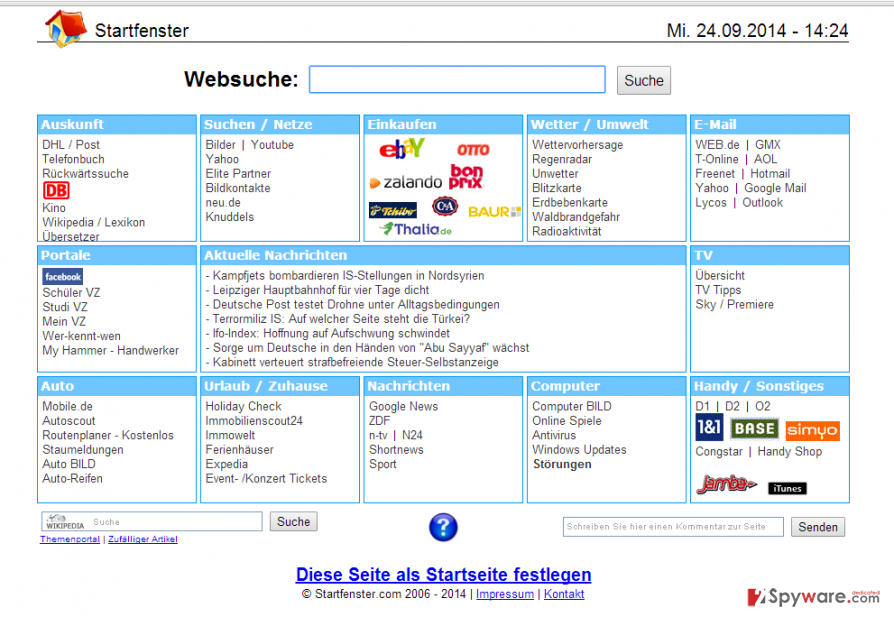Open the N24 link
Viewport: 894px width, 618px height.
click(412, 435)
